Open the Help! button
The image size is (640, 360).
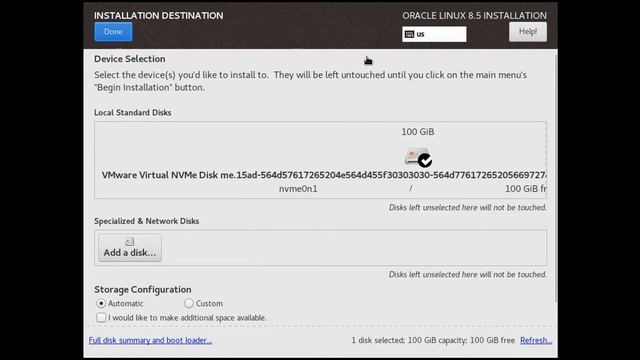pyautogui.click(x=528, y=32)
